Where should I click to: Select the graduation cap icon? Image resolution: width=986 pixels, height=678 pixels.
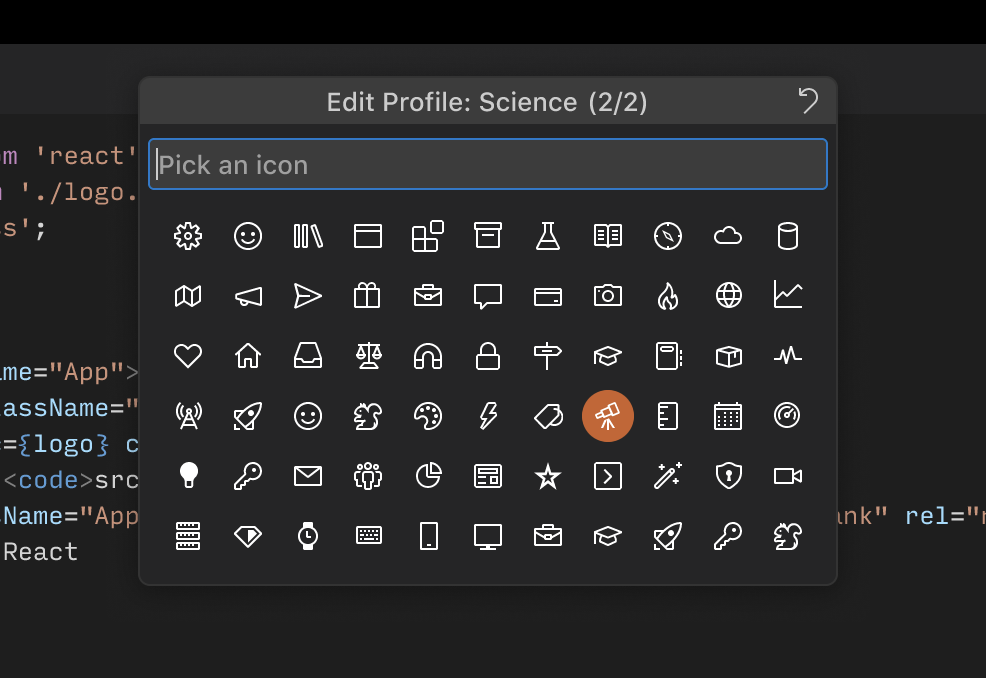[608, 356]
